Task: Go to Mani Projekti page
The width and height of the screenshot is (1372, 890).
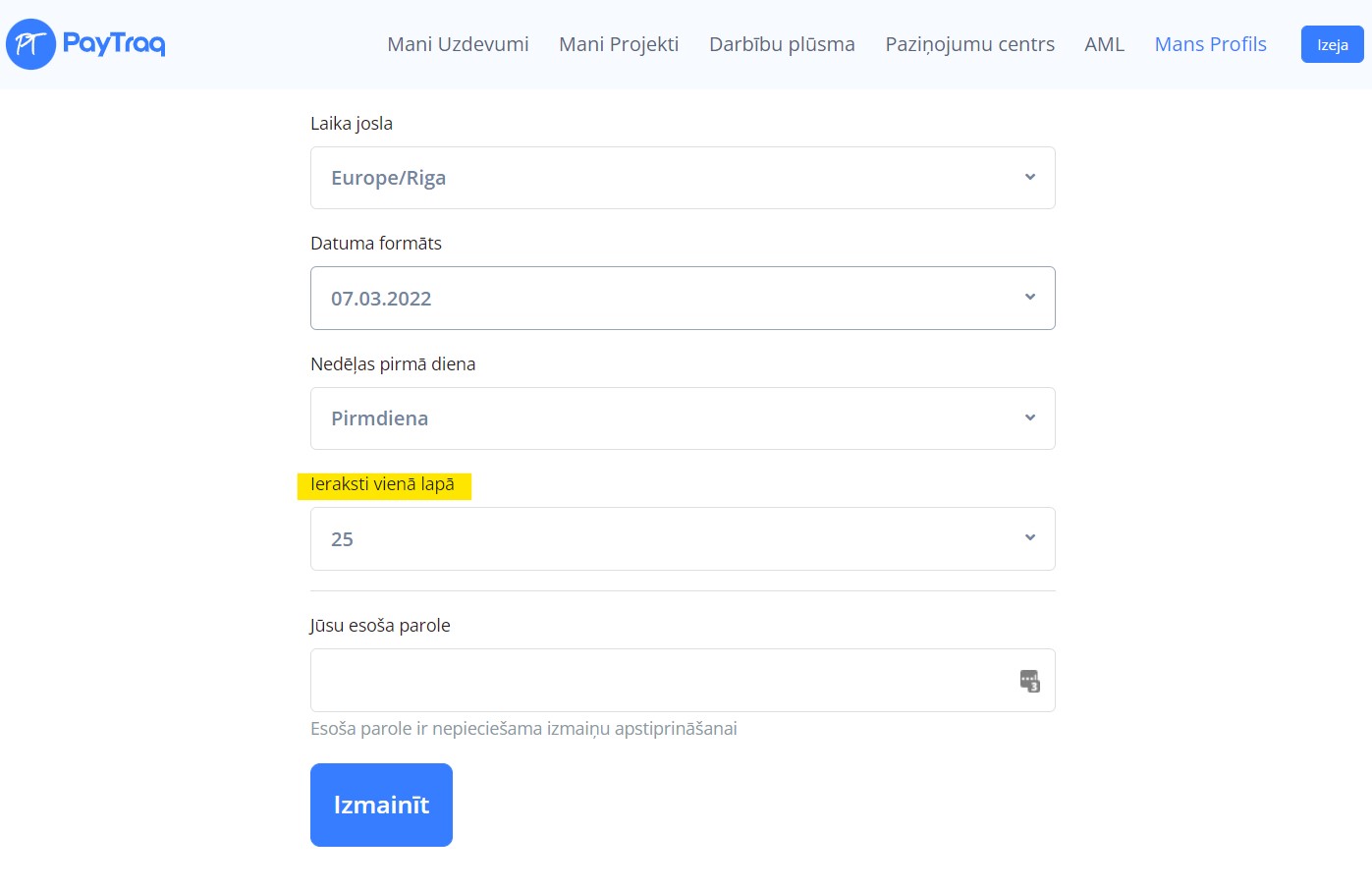Action: [619, 44]
